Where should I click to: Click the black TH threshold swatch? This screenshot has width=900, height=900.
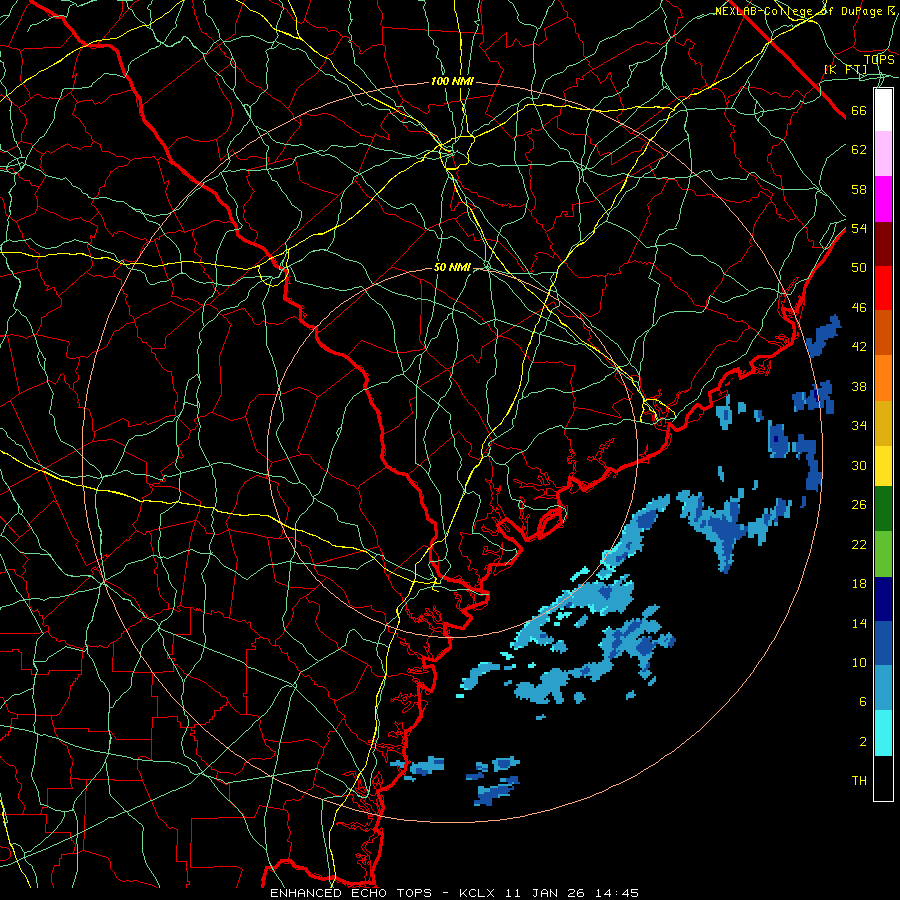click(x=883, y=778)
